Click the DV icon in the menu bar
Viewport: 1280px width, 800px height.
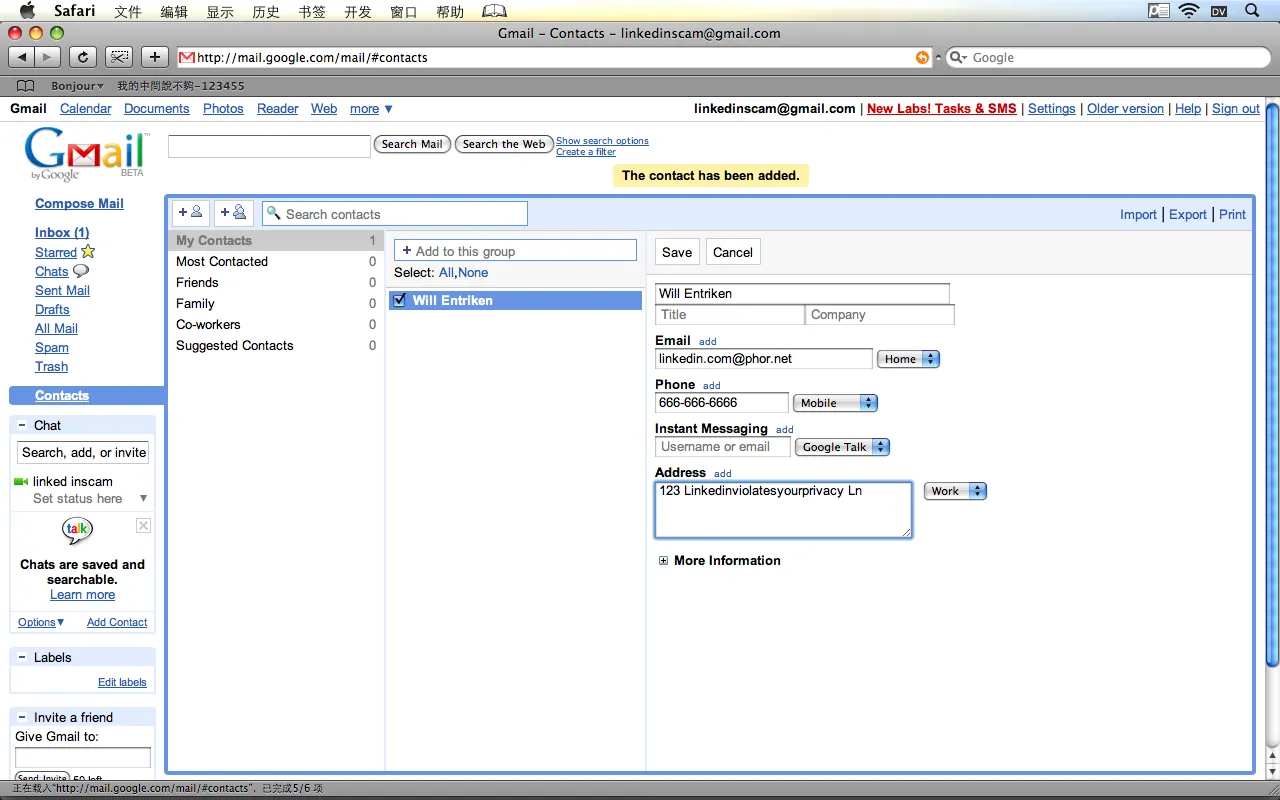1219,11
